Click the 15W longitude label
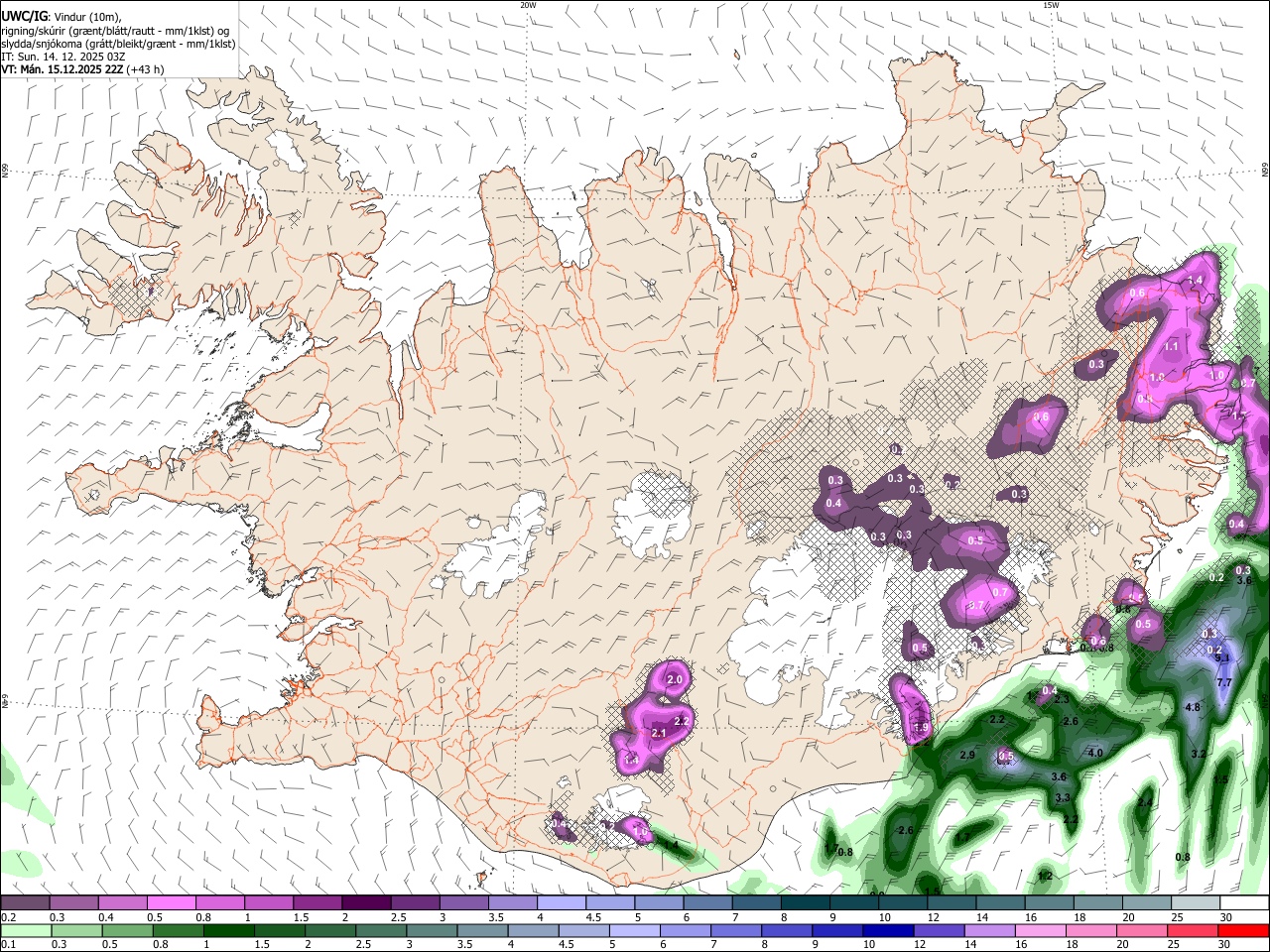Viewport: 1270px width, 952px height. pyautogui.click(x=1051, y=5)
